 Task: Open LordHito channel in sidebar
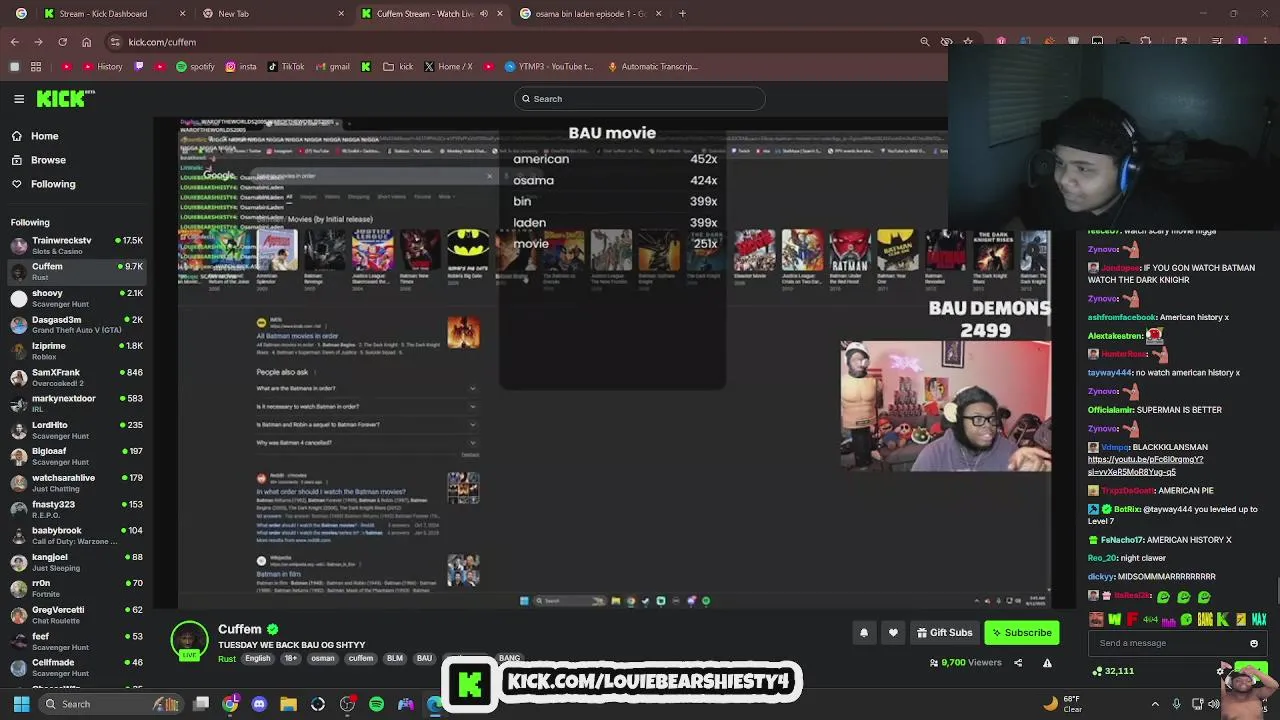(76, 430)
